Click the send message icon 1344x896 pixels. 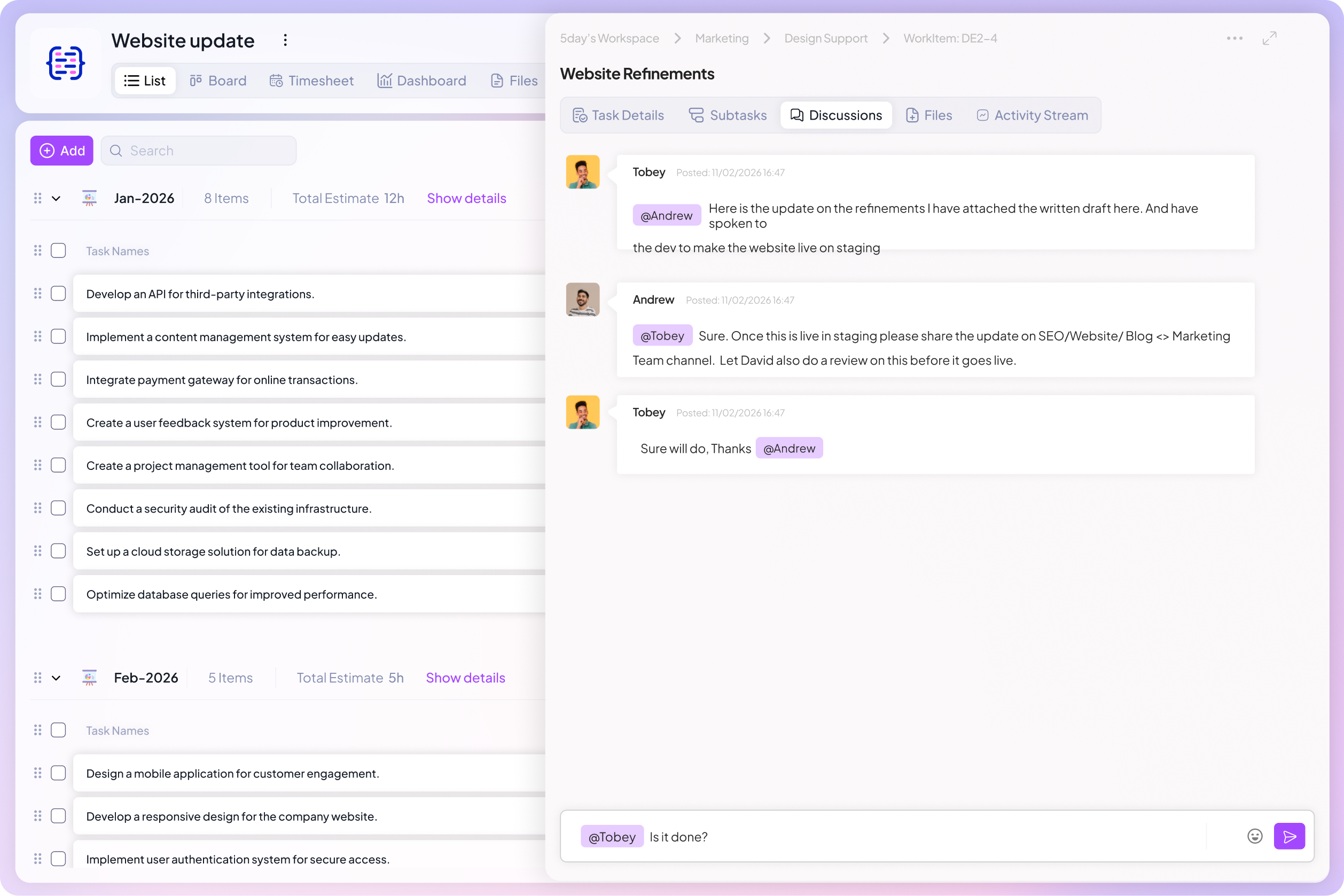1290,836
